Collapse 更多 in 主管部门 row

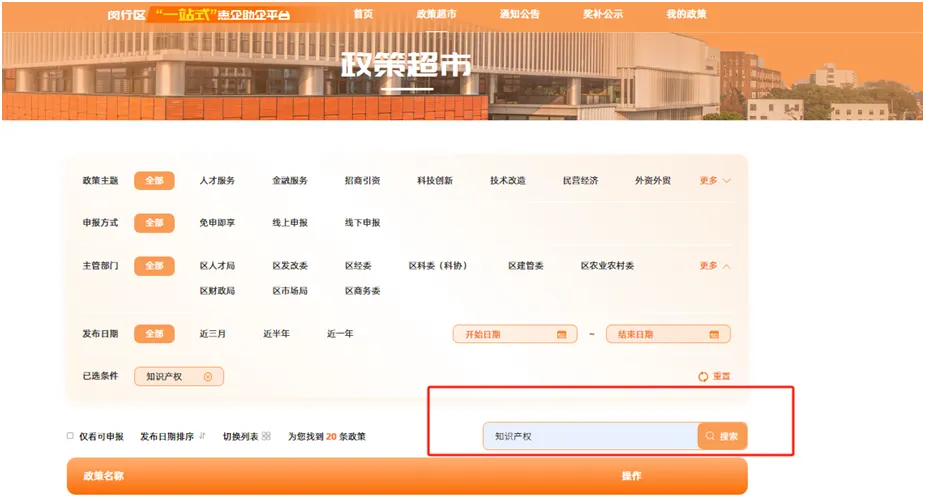[x=715, y=266]
